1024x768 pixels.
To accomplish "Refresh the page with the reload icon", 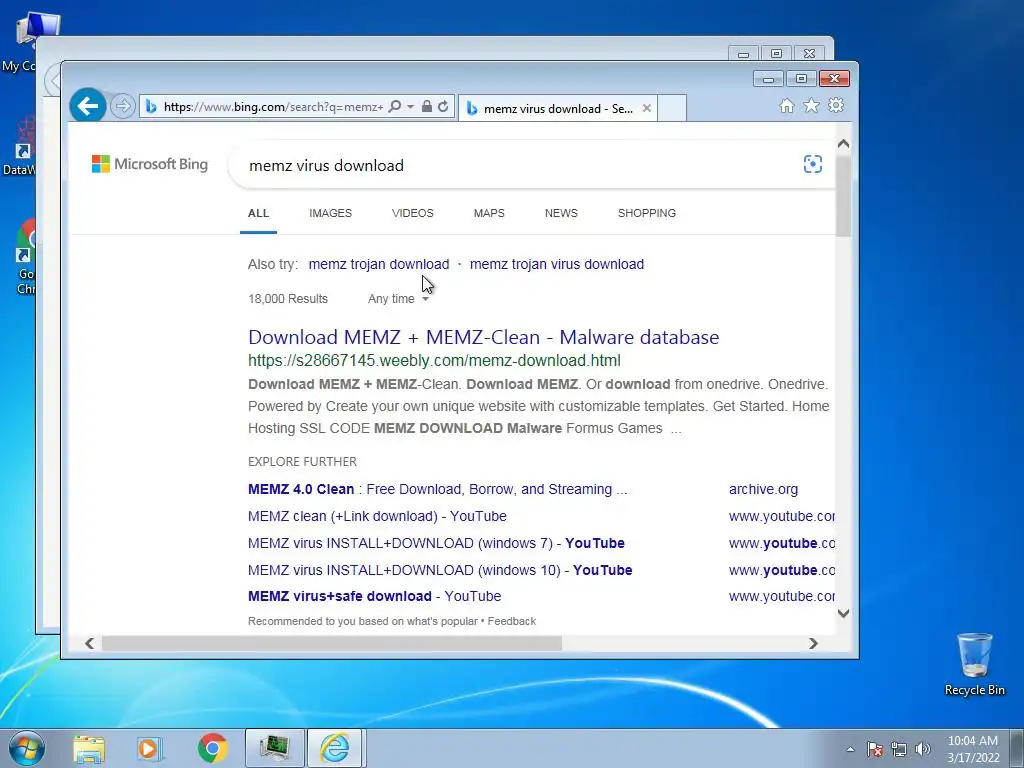I will pyautogui.click(x=443, y=106).
